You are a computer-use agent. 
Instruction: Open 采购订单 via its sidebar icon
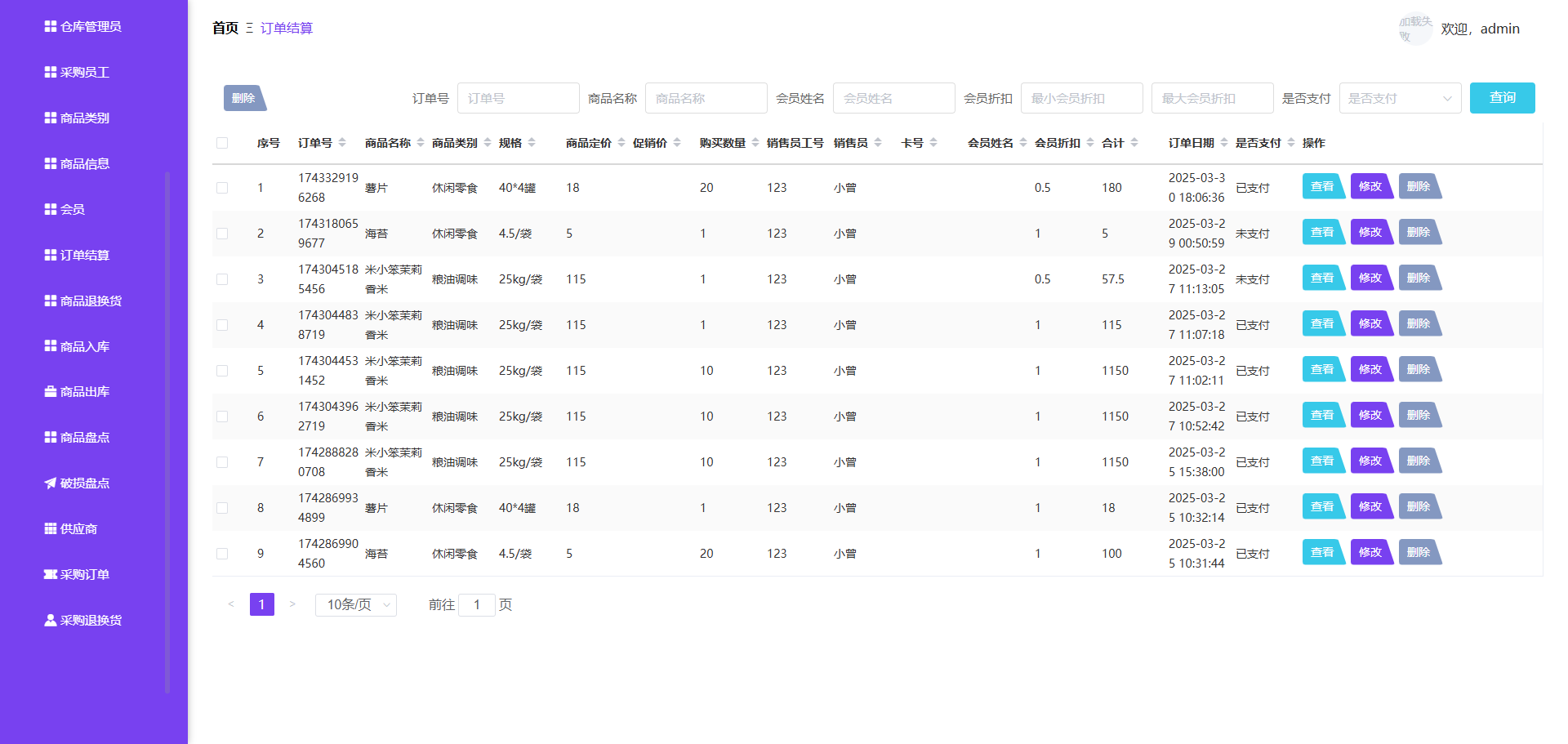tap(49, 574)
